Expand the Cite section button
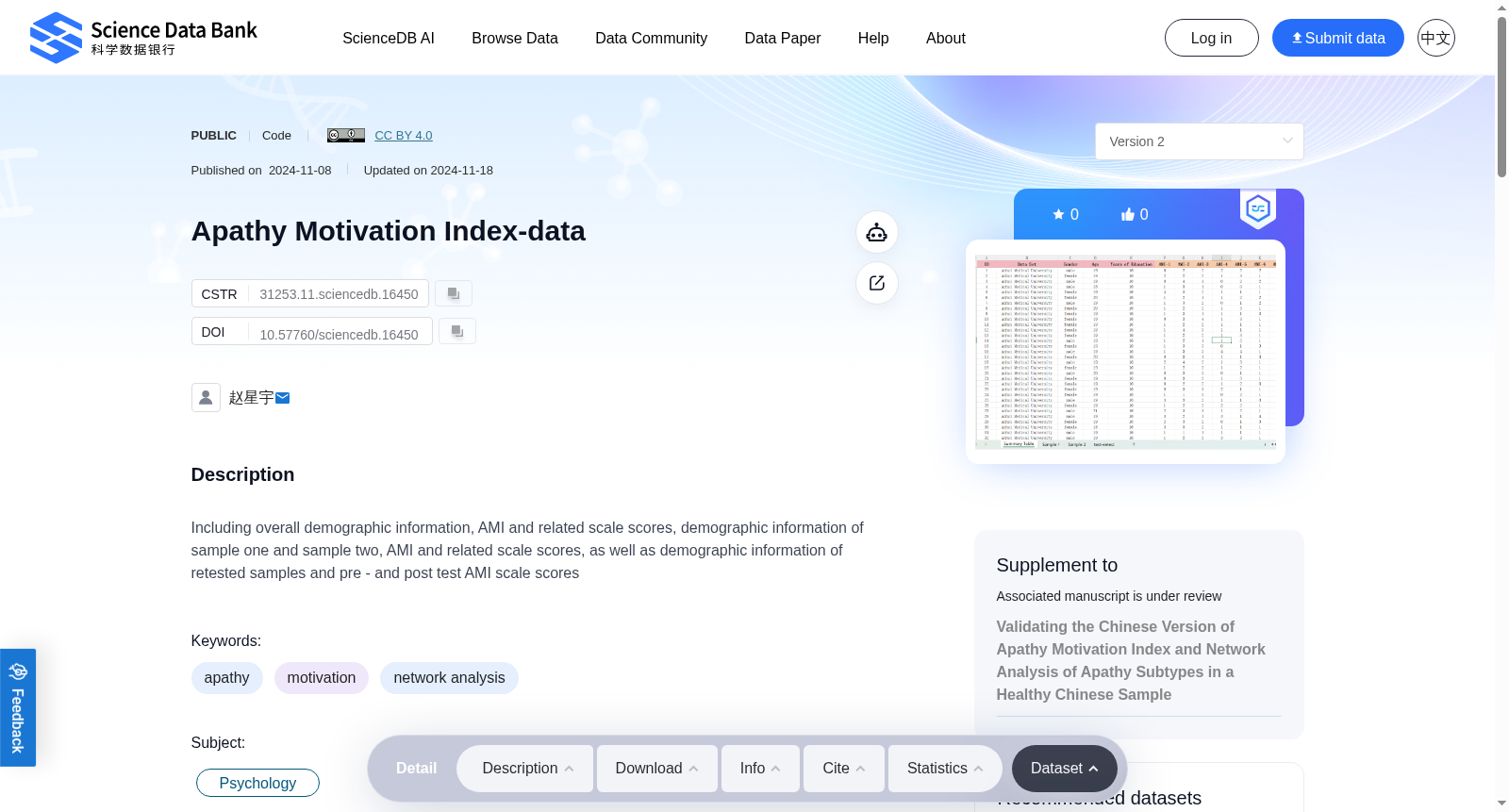The image size is (1509, 812). (x=844, y=769)
